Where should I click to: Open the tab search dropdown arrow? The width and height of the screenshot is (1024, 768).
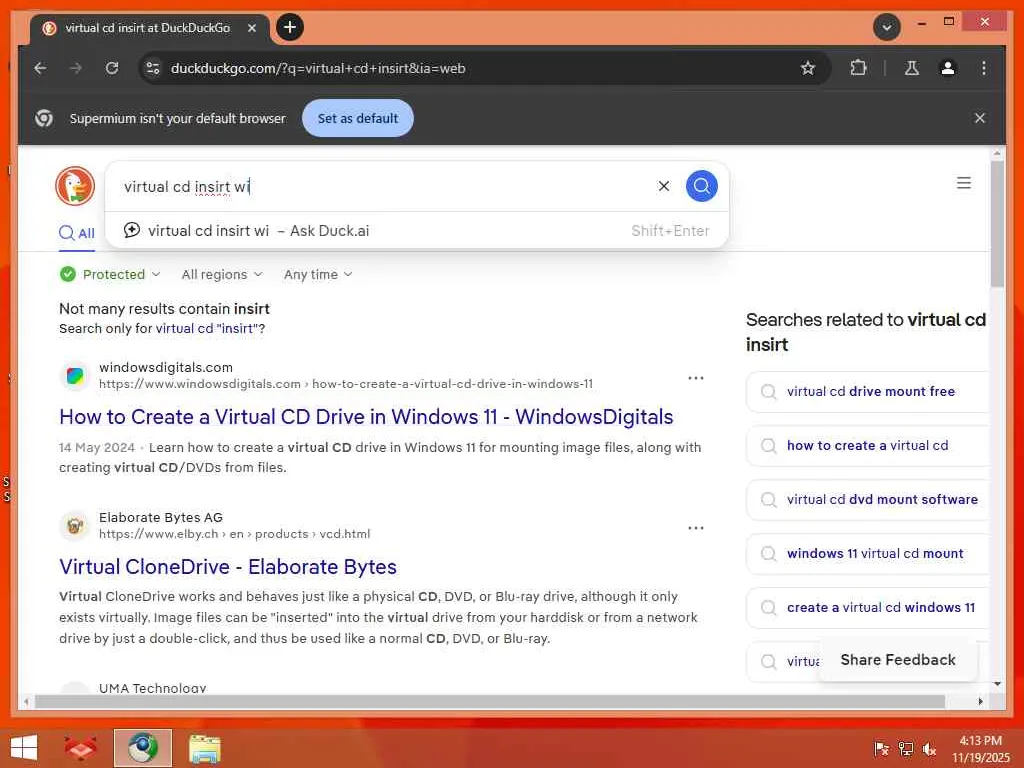tap(887, 27)
